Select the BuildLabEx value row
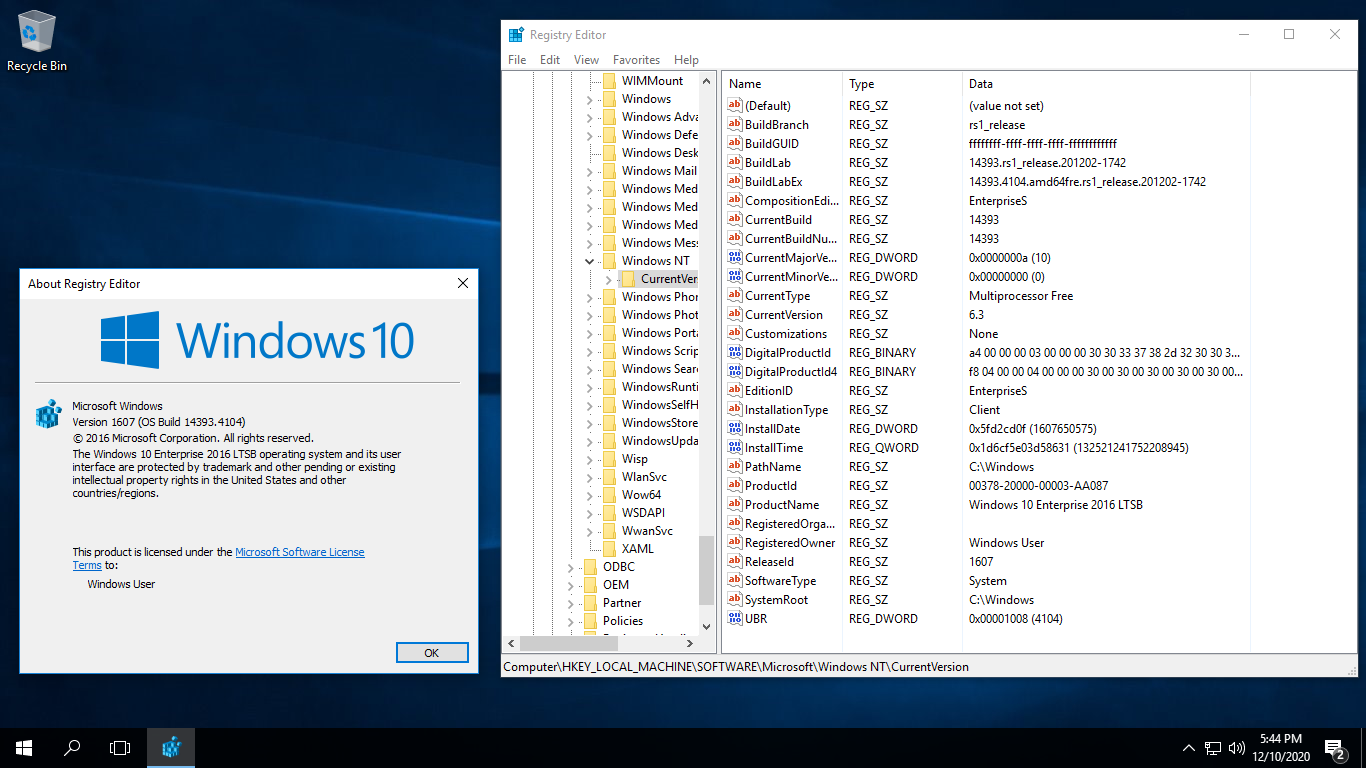1366x768 pixels. 985,182
